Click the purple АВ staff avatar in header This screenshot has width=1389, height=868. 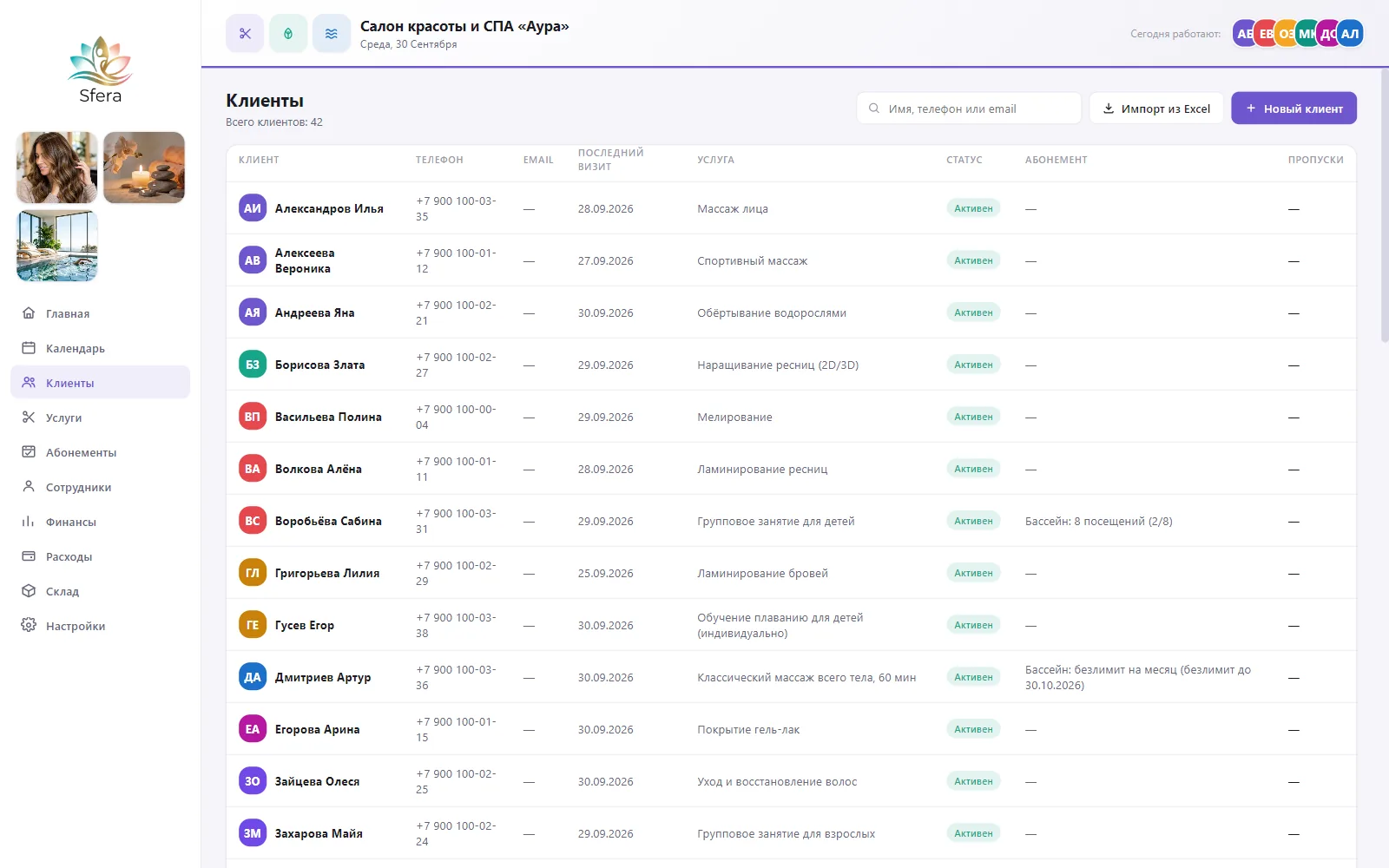[1242, 34]
